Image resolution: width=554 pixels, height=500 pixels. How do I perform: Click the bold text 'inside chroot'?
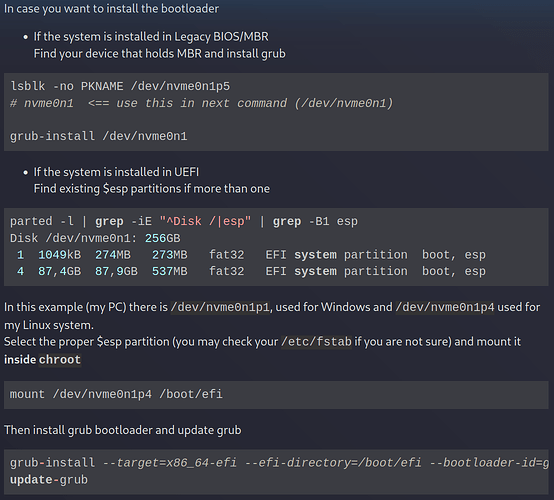42,360
